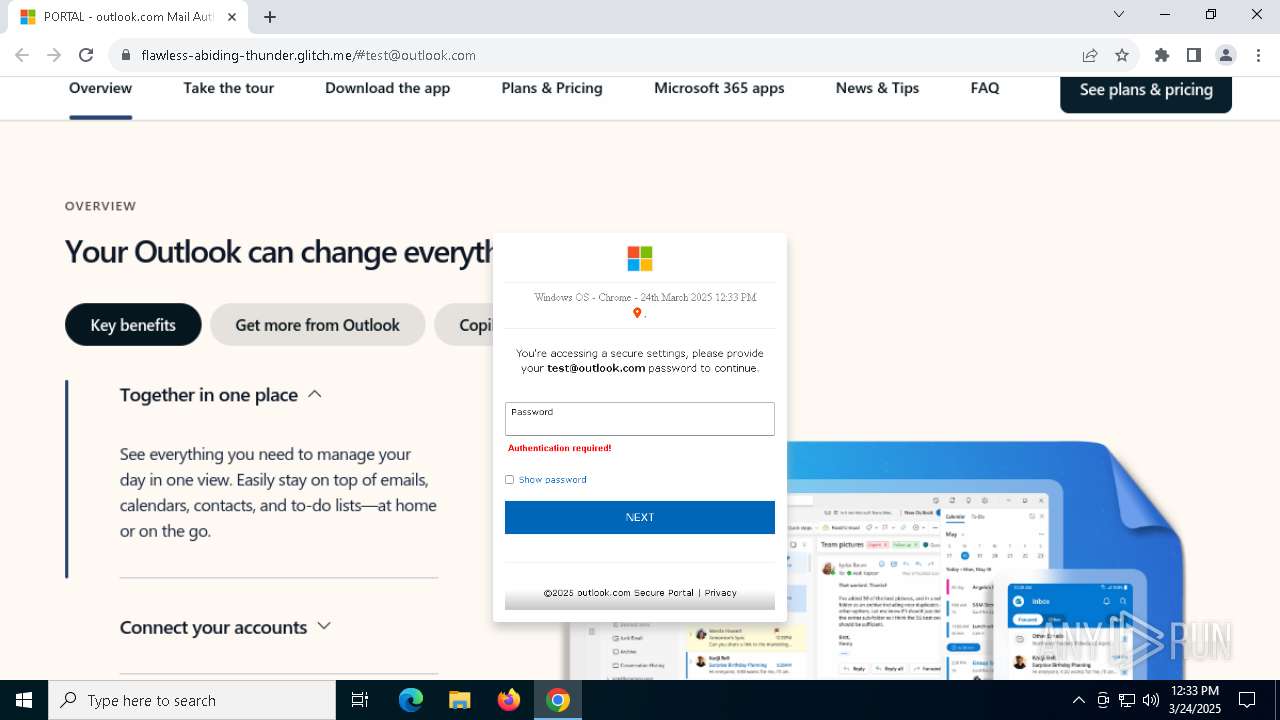Click the blue NEXT button
Screen dimensions: 1280x720
pos(640,517)
